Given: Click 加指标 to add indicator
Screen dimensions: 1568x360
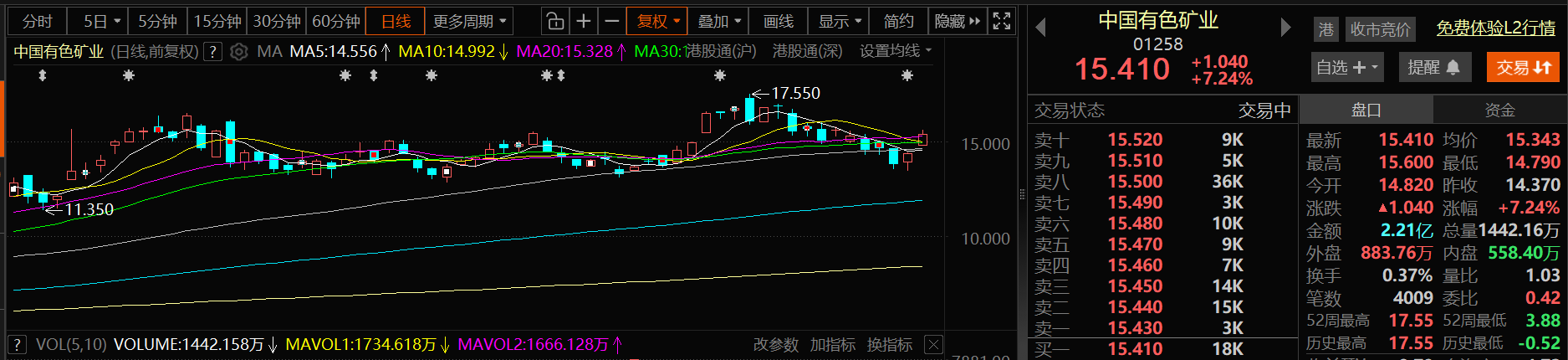Looking at the screenshot, I should click(833, 345).
